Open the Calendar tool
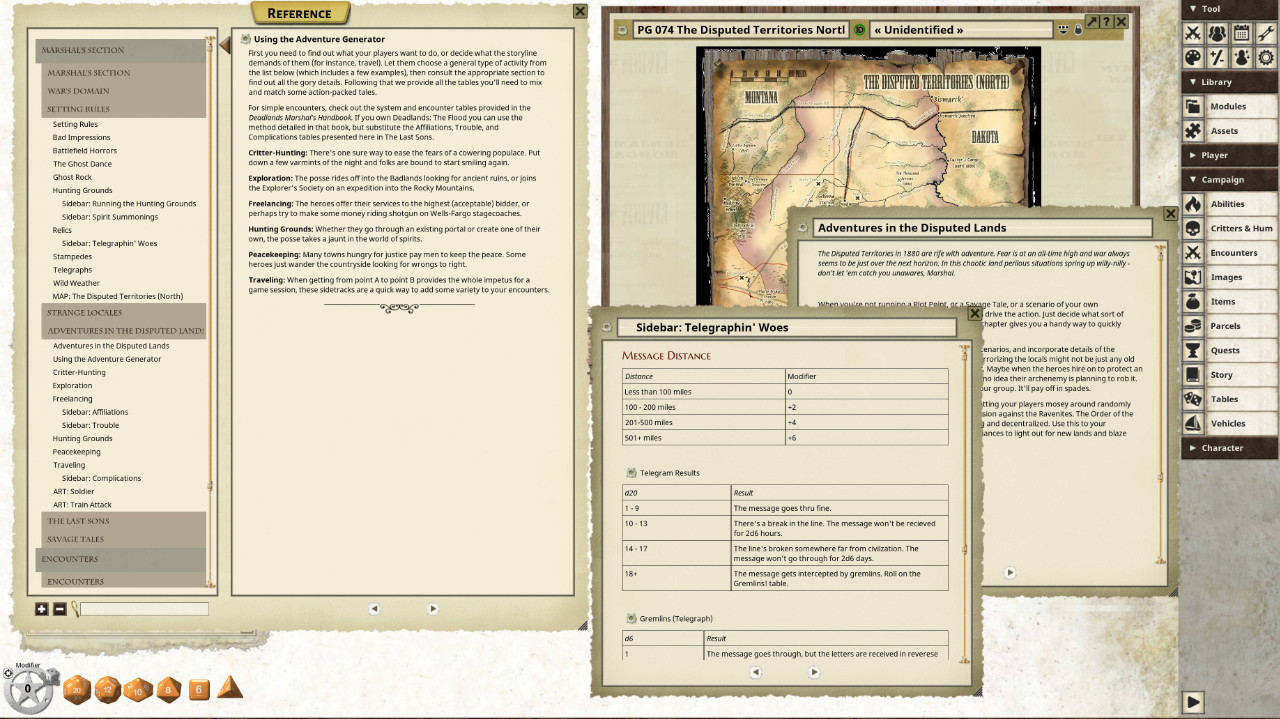 pyautogui.click(x=1243, y=32)
